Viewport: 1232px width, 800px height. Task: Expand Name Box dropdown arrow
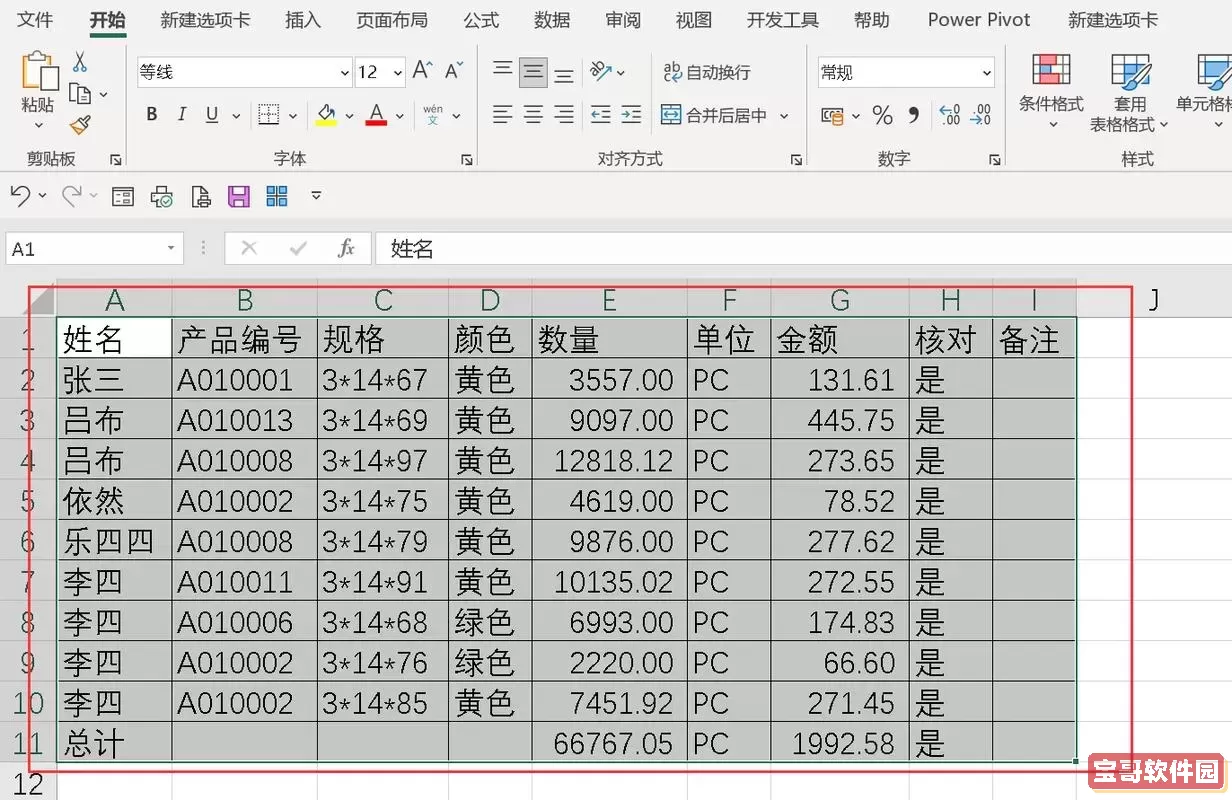pyautogui.click(x=171, y=248)
